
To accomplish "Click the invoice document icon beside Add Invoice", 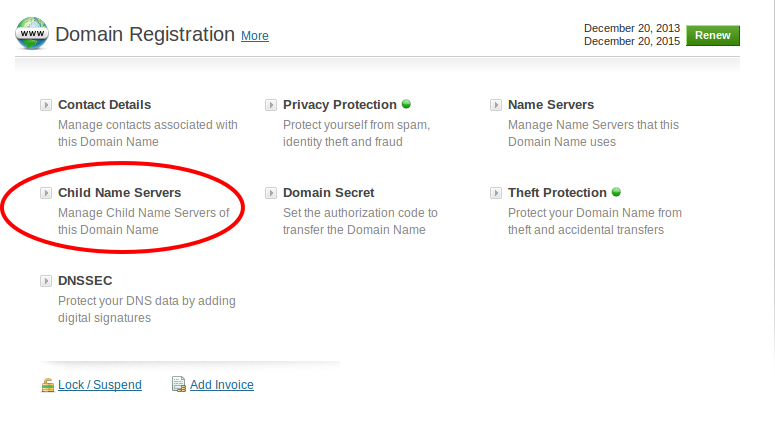I will click(x=178, y=384).
